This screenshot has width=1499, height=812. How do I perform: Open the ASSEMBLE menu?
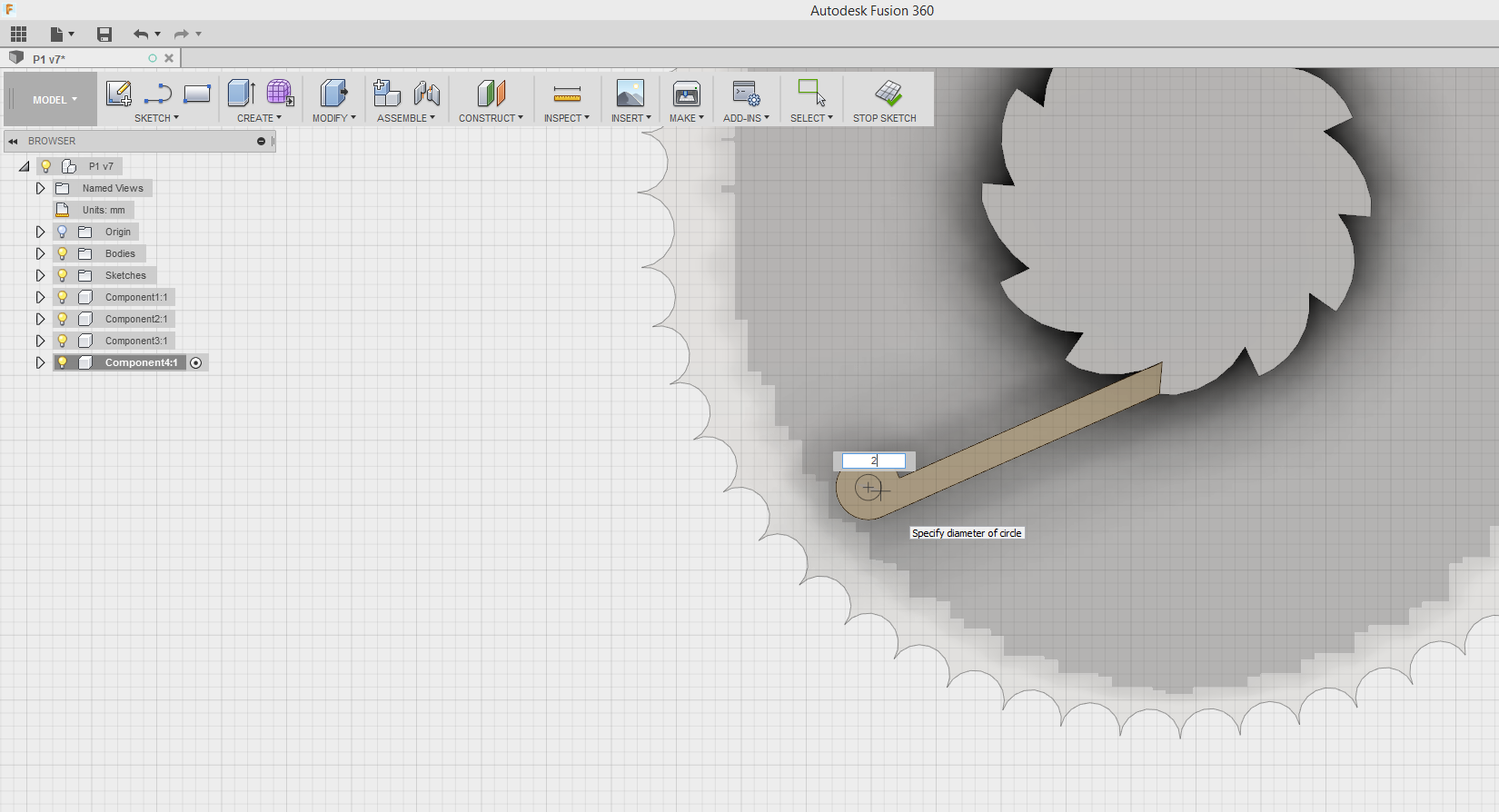pos(406,118)
